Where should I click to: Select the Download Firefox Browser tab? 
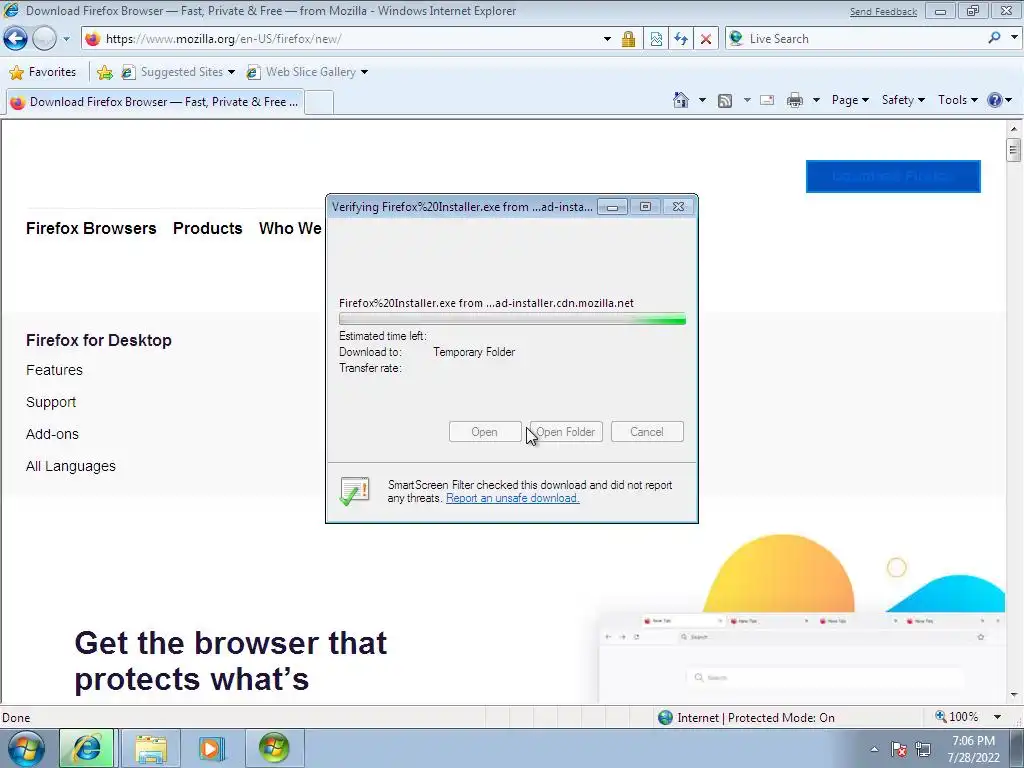[x=155, y=102]
